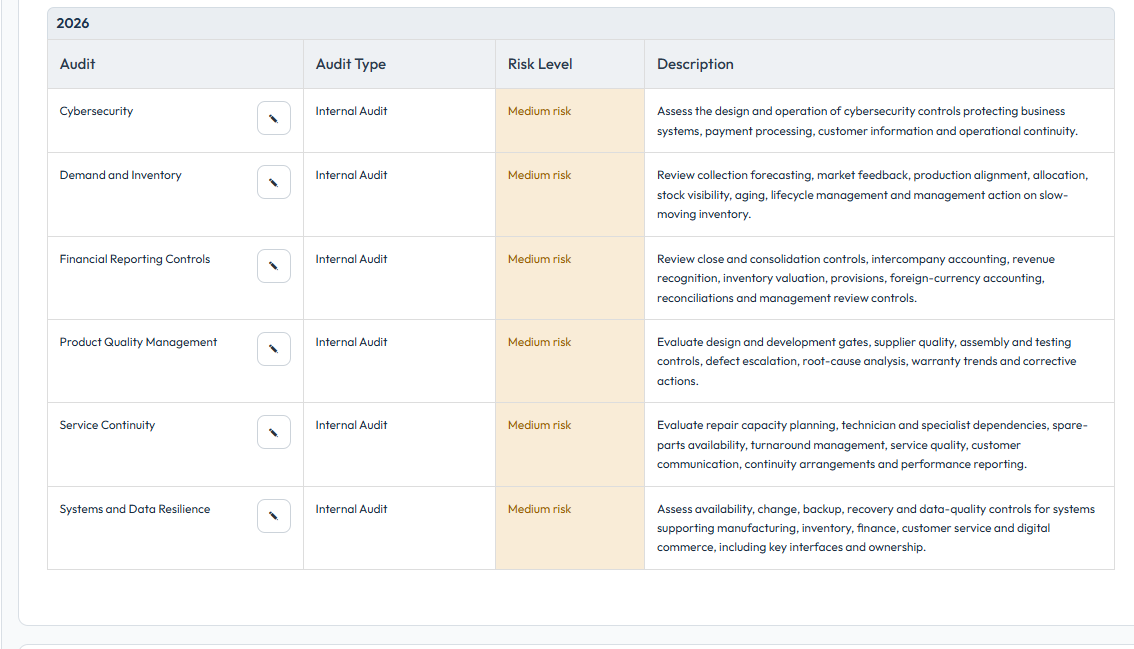Select Internal Audit in Product Quality Management row
1134x649 pixels.
351,342
